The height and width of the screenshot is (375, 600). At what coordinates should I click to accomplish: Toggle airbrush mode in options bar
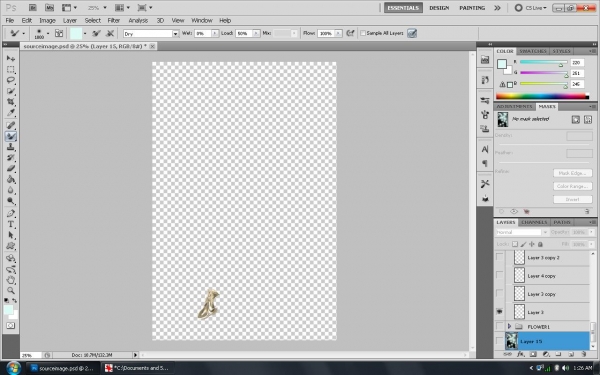pyautogui.click(x=350, y=33)
